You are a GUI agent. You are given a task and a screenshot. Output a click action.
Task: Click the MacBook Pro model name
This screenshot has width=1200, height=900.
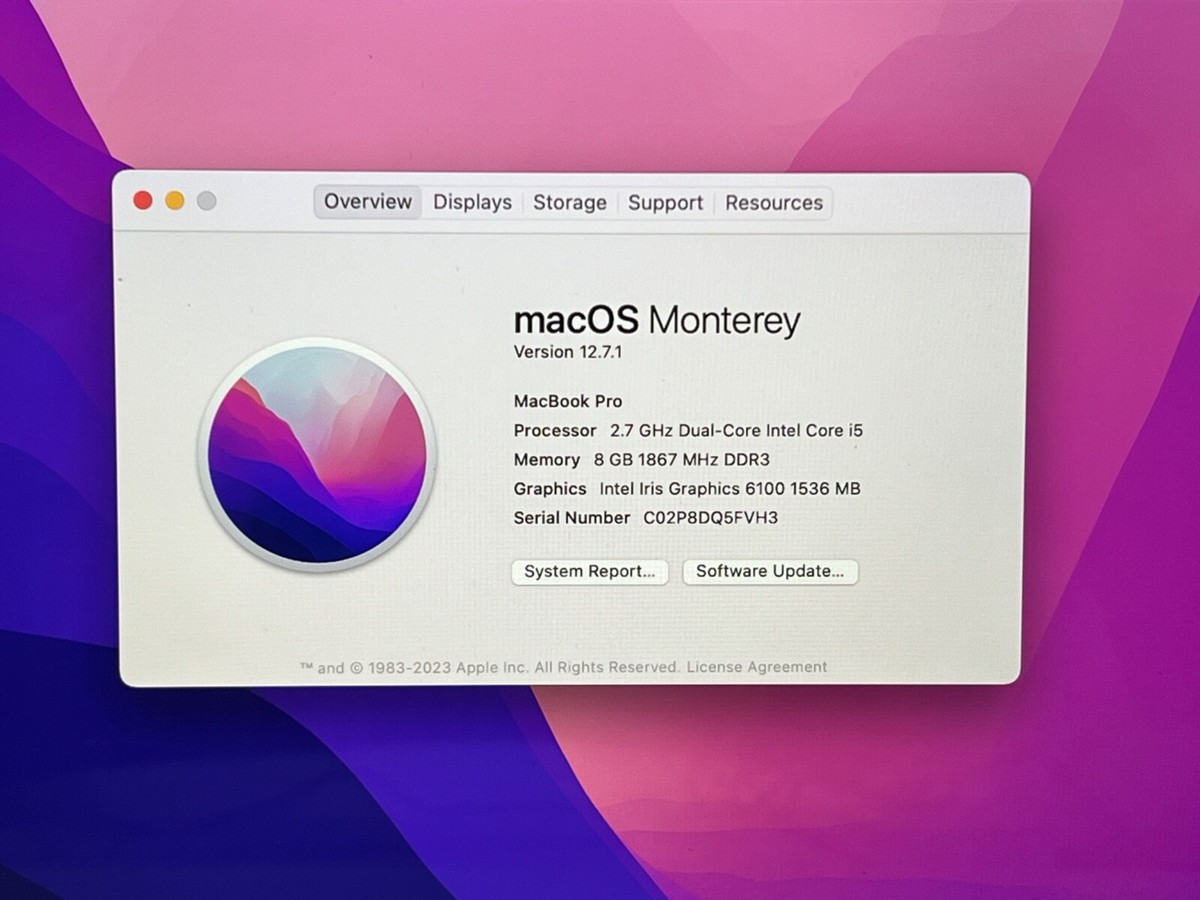click(568, 401)
